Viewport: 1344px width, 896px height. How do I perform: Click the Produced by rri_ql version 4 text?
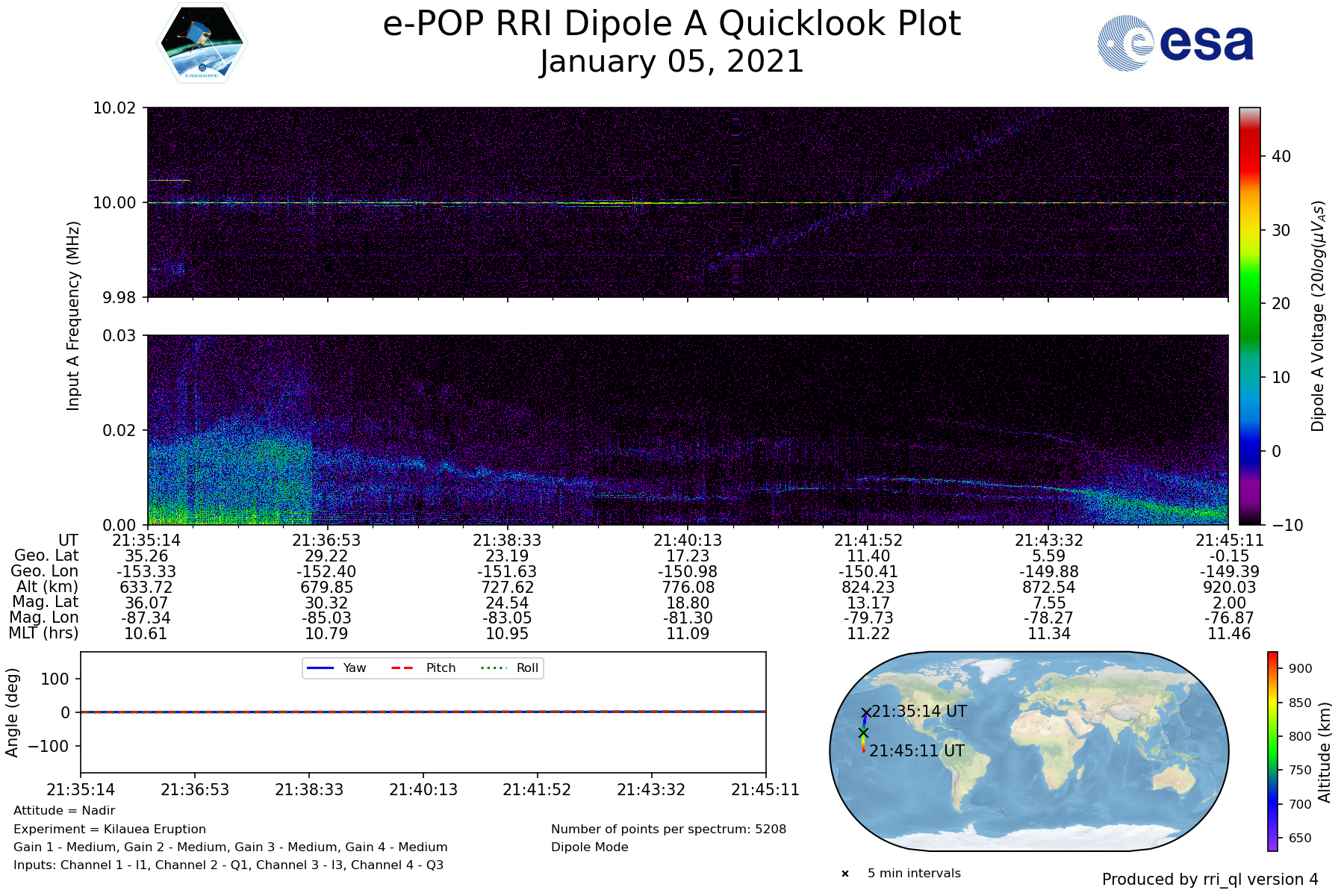[x=1210, y=880]
